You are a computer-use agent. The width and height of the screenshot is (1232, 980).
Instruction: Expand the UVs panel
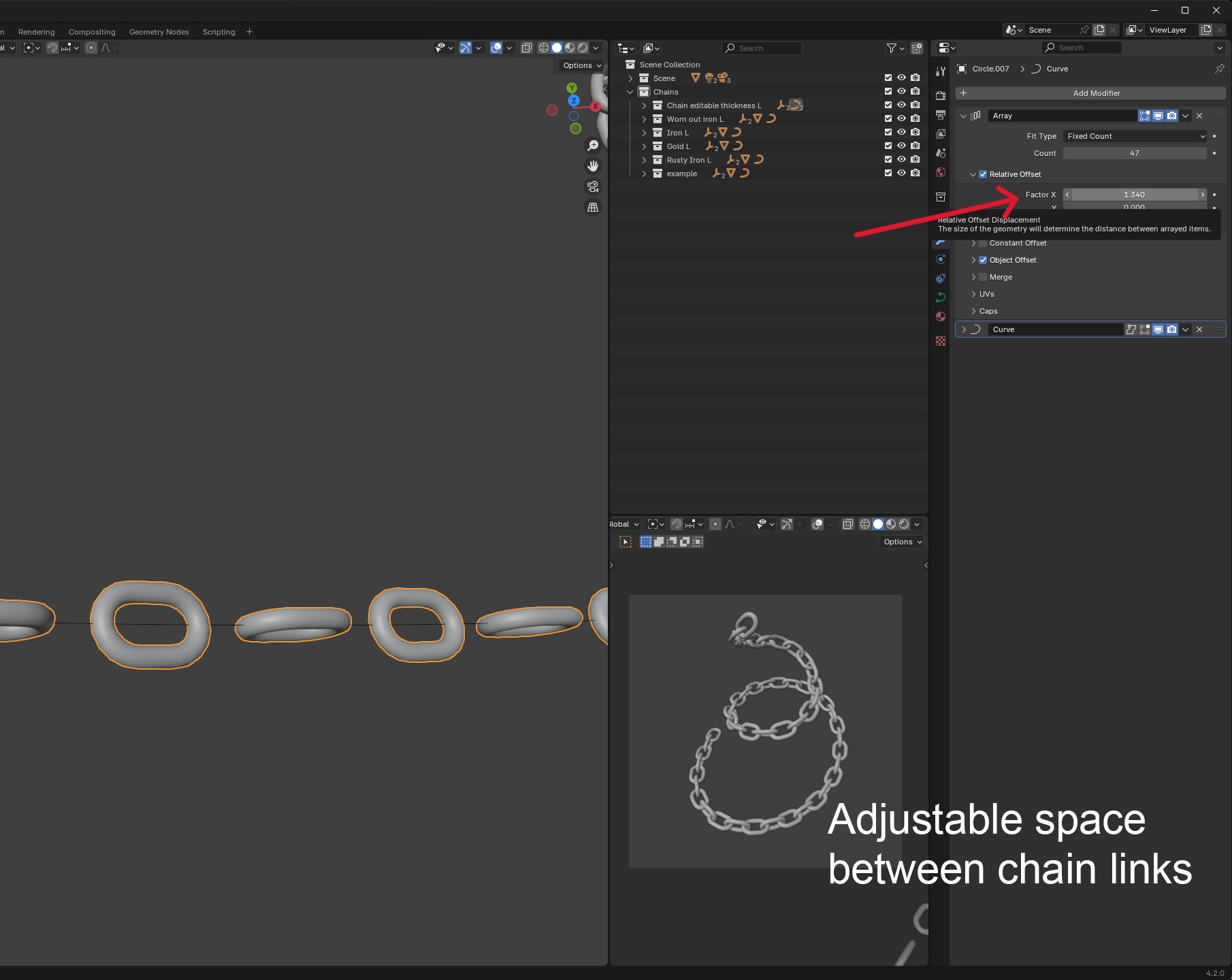(973, 294)
